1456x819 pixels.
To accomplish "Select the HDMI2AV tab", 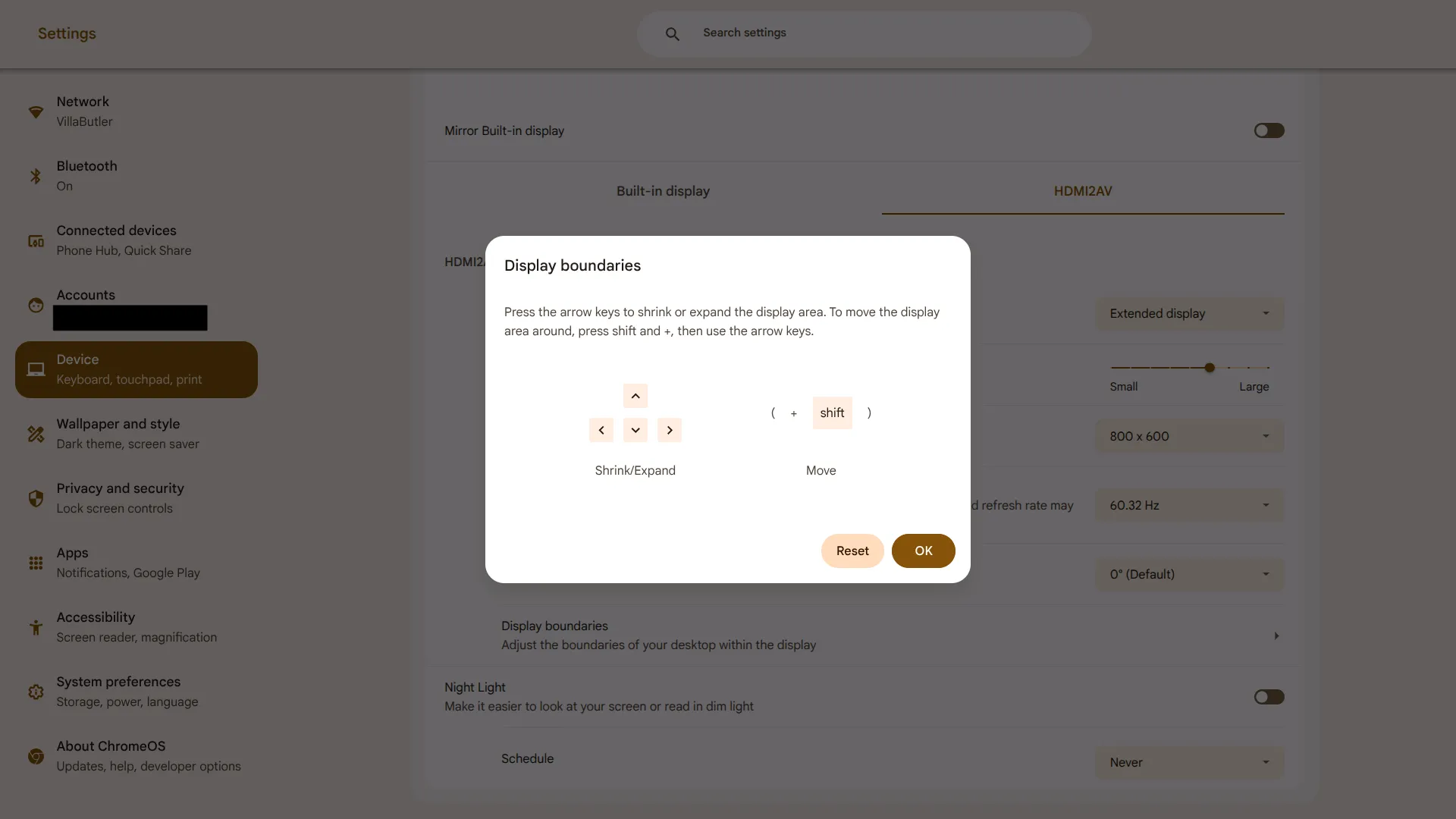I will click(x=1083, y=191).
